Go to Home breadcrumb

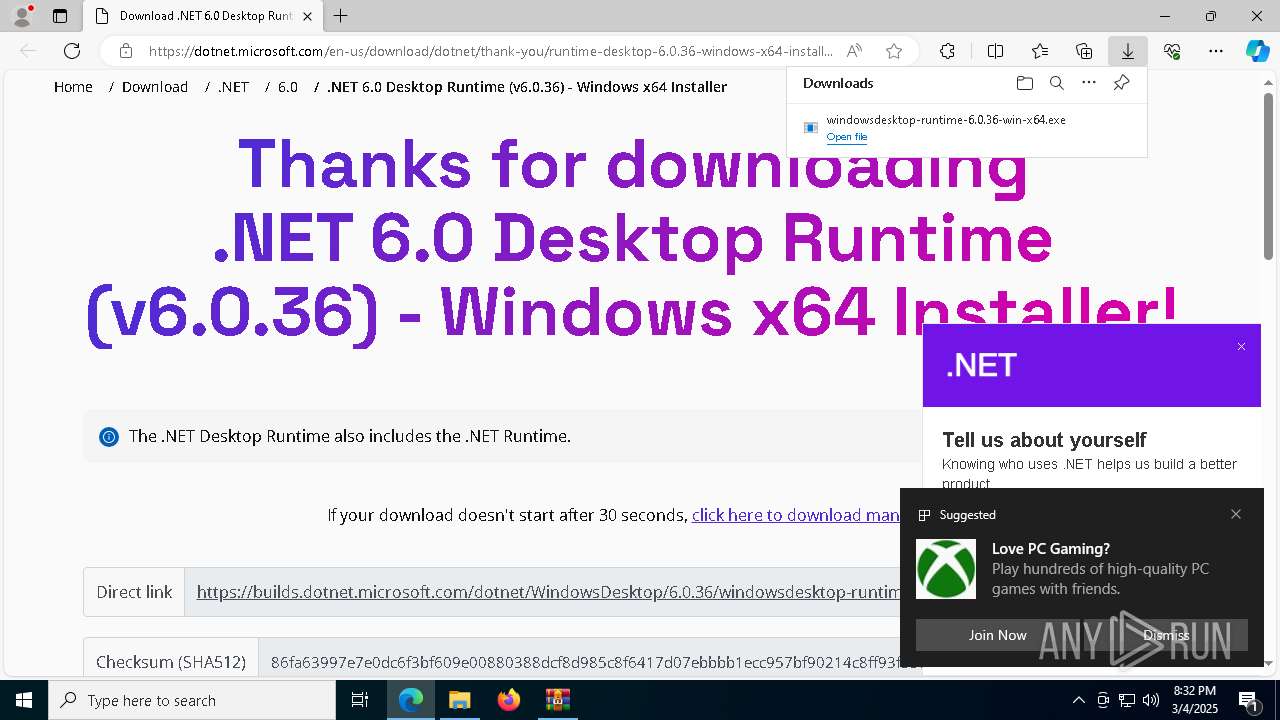click(73, 87)
